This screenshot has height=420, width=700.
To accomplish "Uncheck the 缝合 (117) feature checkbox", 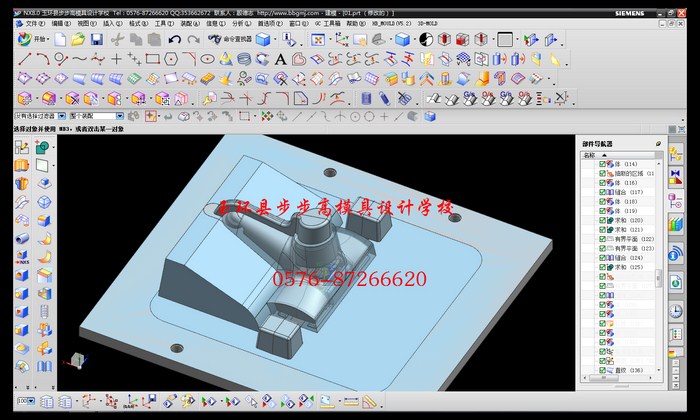I will point(603,193).
